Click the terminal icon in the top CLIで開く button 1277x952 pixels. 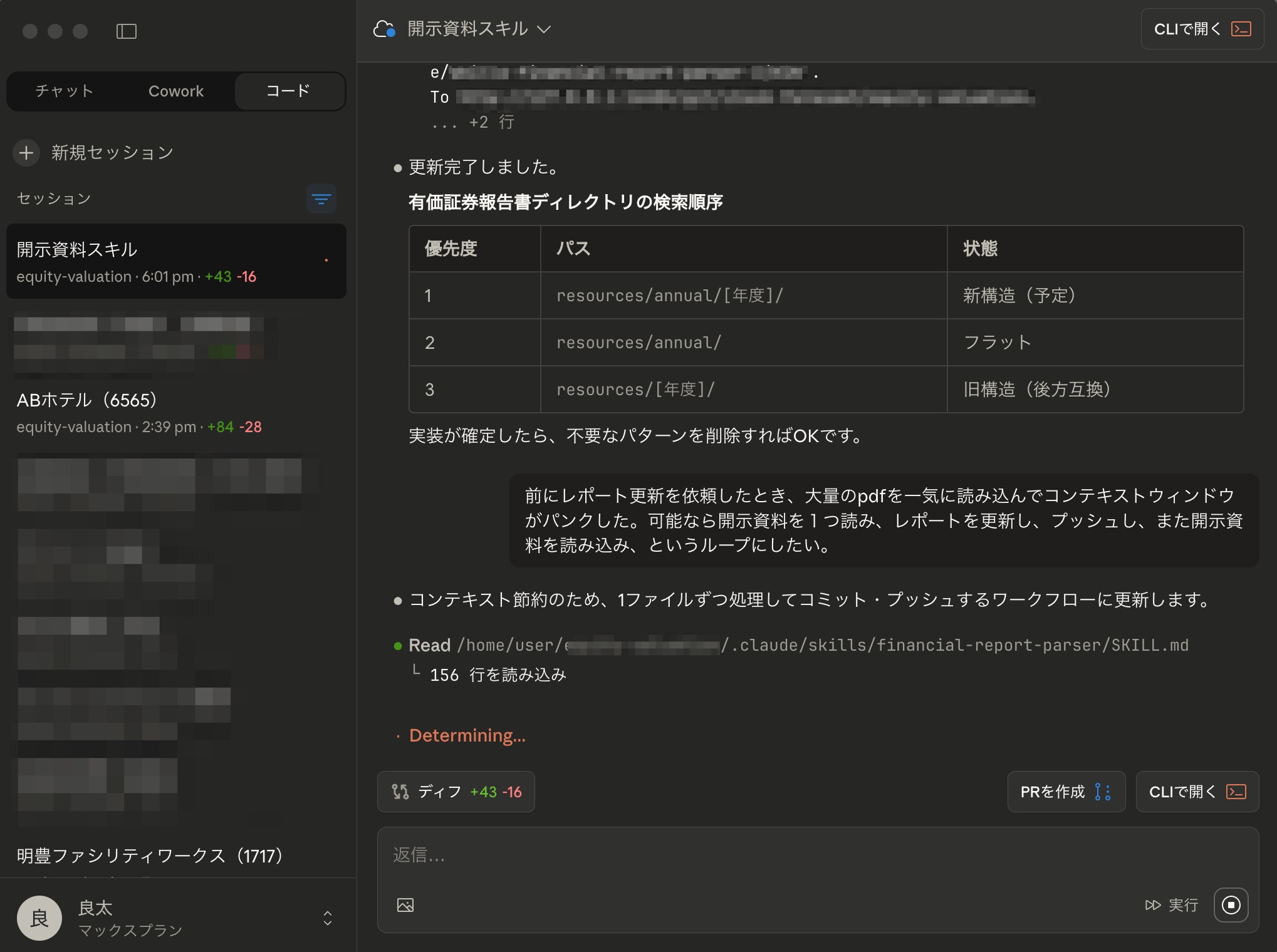pyautogui.click(x=1241, y=29)
